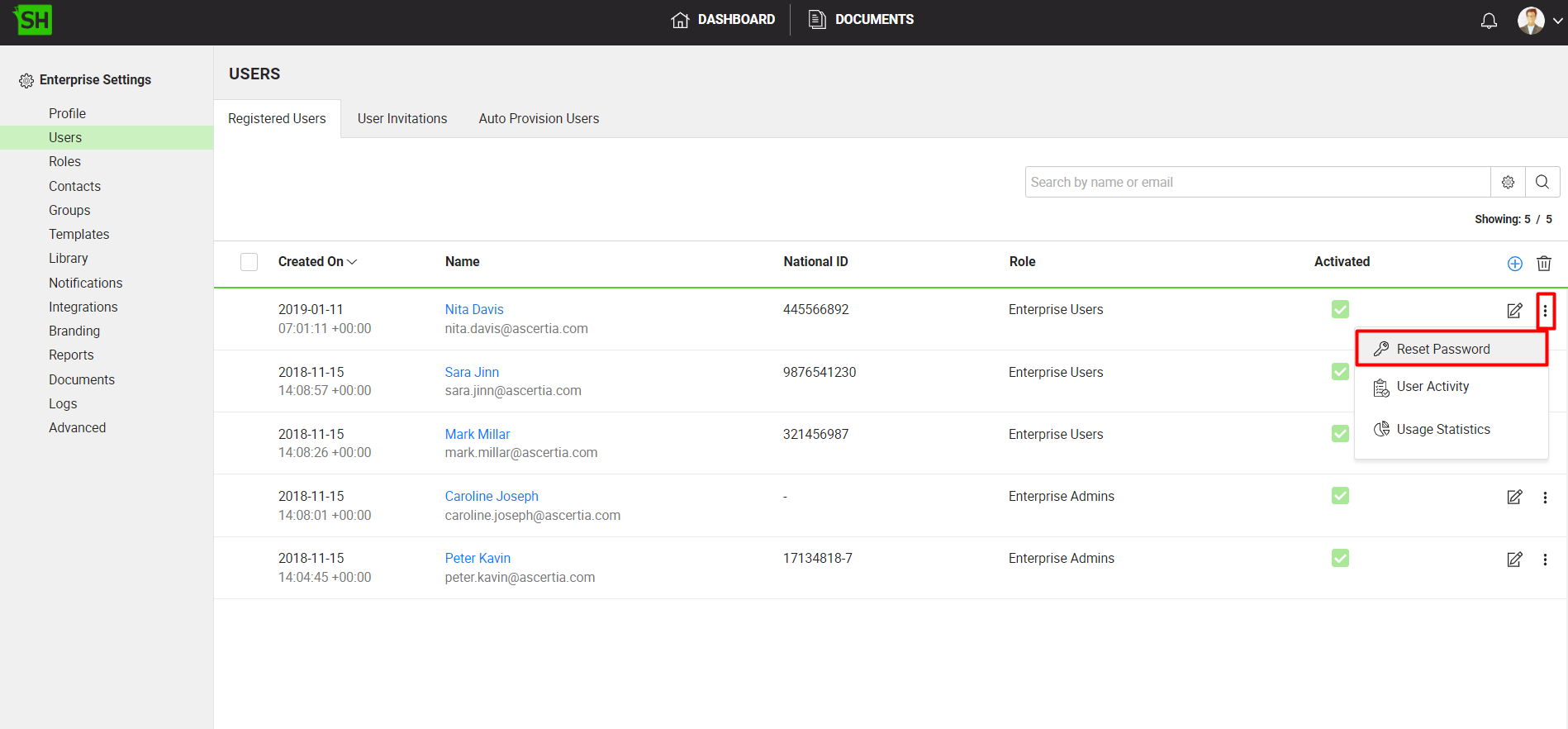Select Reset Password from the menu
The image size is (1568, 729).
(x=1442, y=349)
